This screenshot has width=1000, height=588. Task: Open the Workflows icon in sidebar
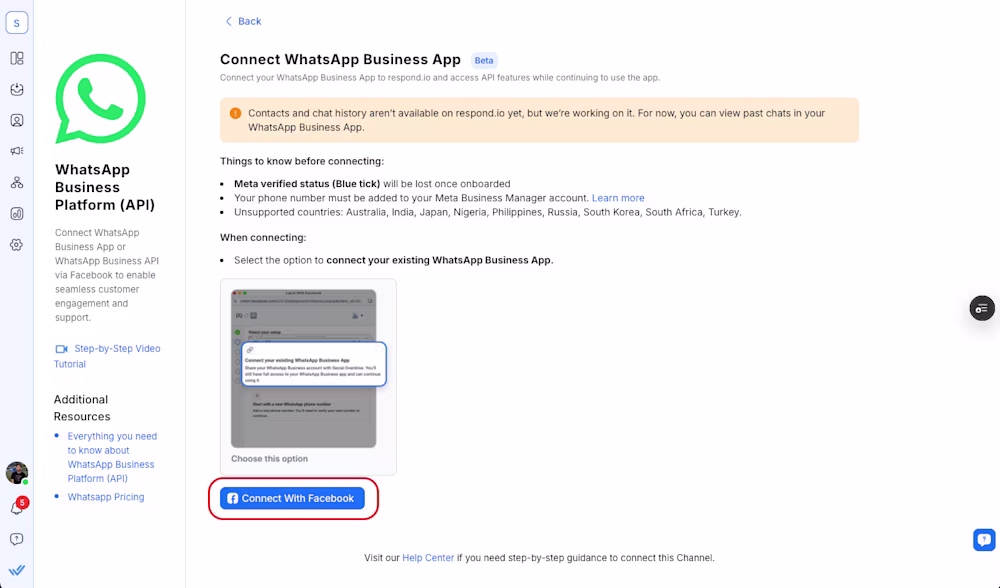(x=17, y=182)
